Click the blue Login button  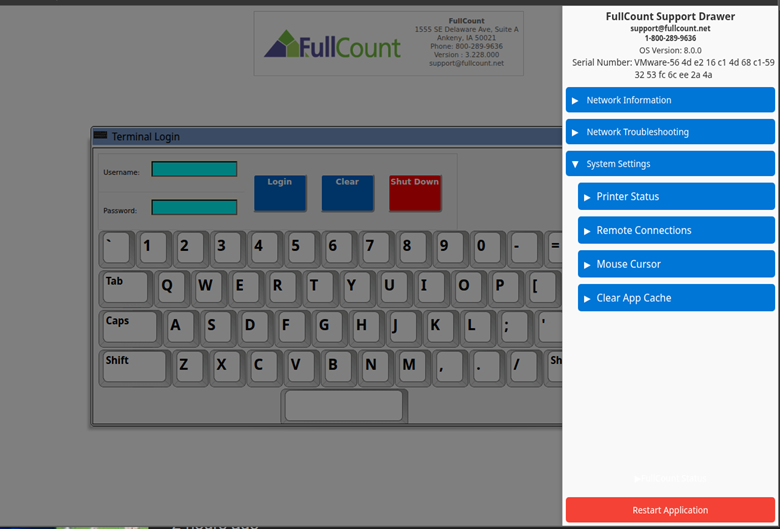280,193
